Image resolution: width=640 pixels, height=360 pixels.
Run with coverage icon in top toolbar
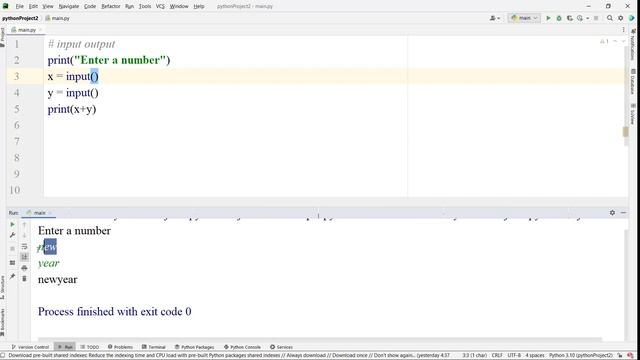coord(569,18)
